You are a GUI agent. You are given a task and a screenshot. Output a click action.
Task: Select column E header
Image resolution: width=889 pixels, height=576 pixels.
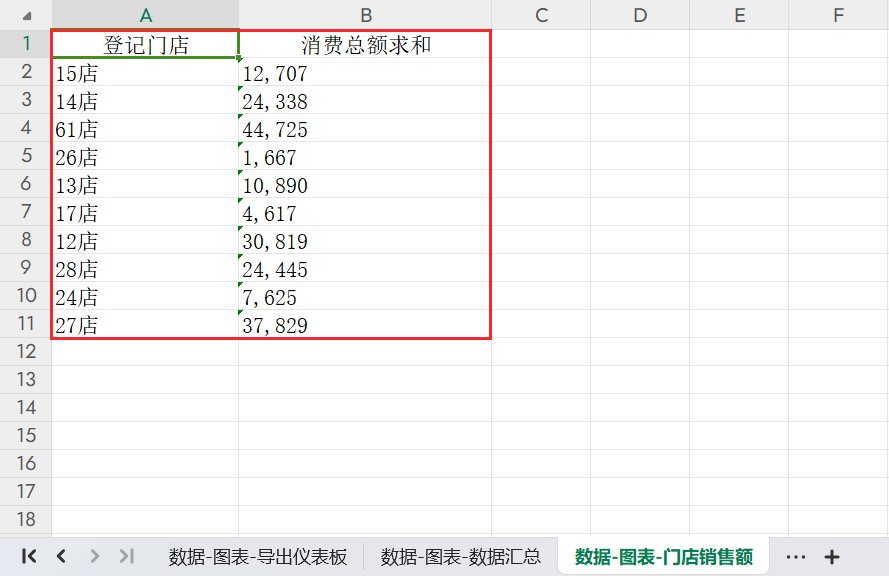coord(739,15)
